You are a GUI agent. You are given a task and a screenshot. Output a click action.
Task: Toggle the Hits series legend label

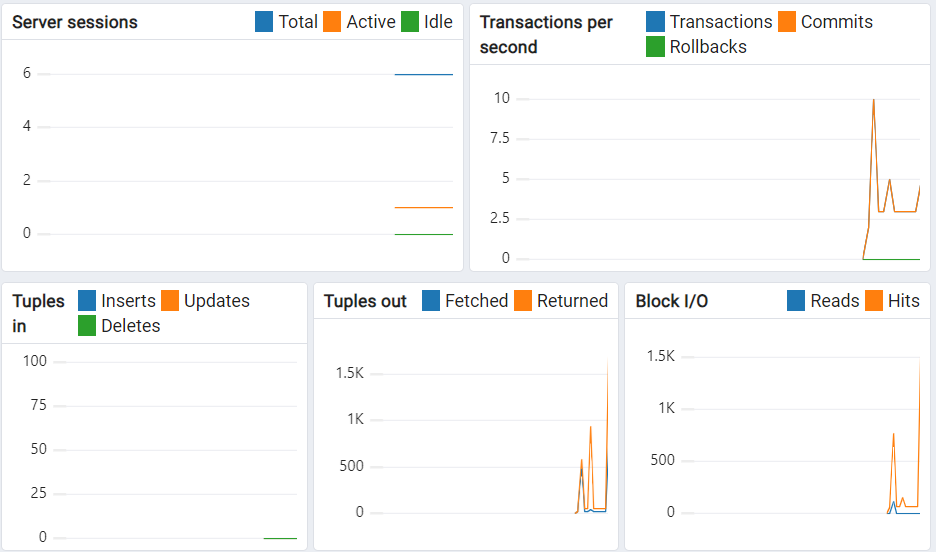903,301
